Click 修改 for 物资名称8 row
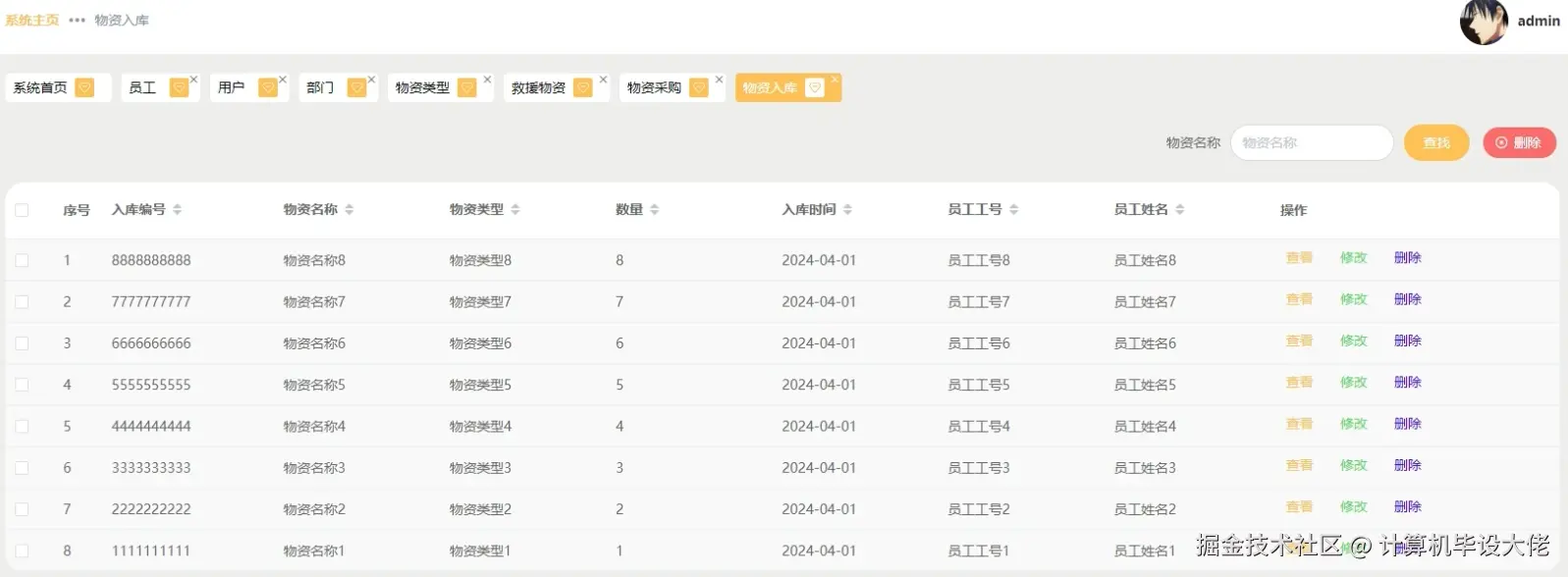1568x577 pixels. (x=1353, y=258)
